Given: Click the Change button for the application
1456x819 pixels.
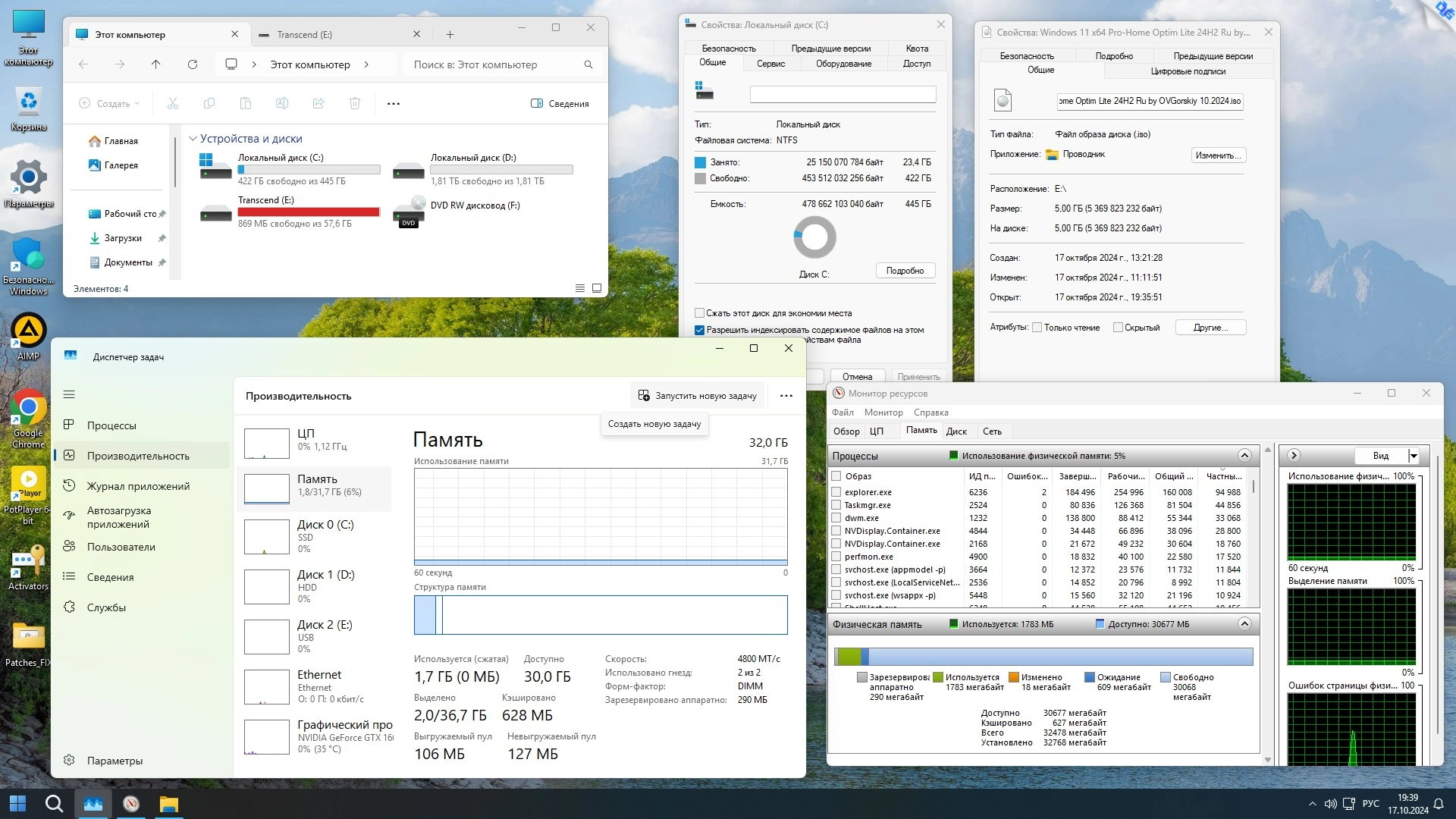Looking at the screenshot, I should tap(1218, 155).
